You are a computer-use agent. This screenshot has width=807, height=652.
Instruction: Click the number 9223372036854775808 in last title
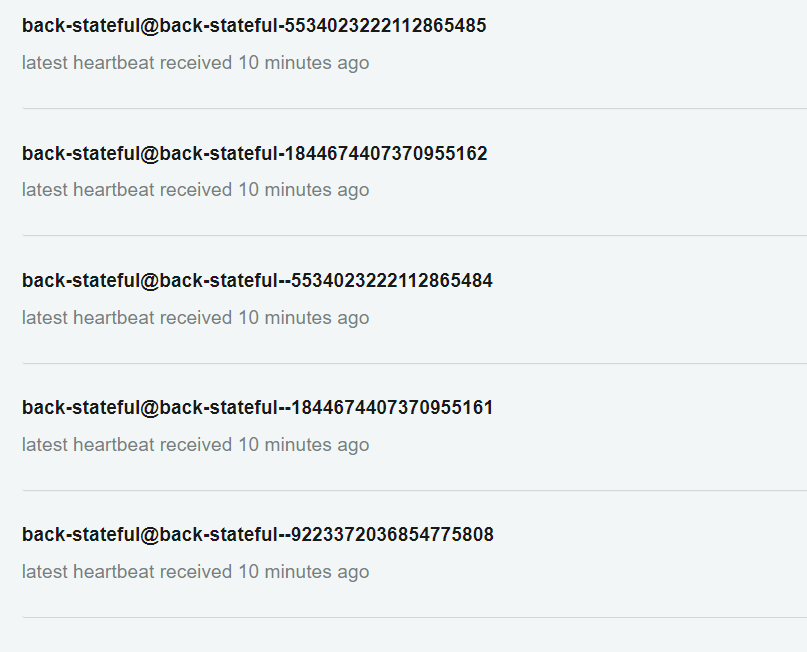(x=393, y=535)
